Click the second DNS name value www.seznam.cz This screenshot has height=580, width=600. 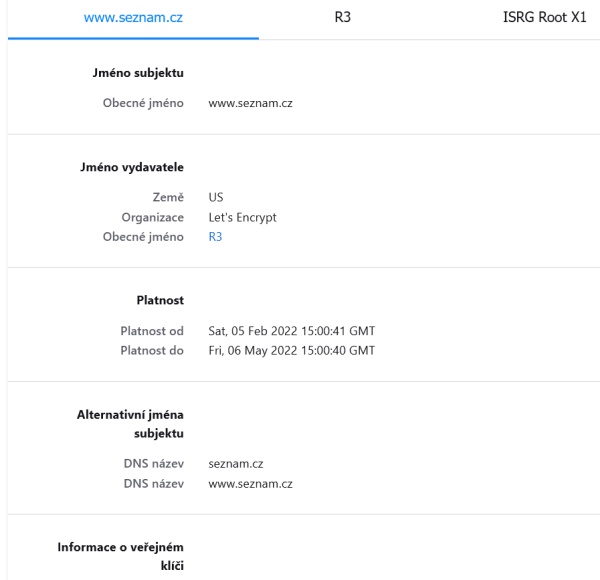click(250, 483)
